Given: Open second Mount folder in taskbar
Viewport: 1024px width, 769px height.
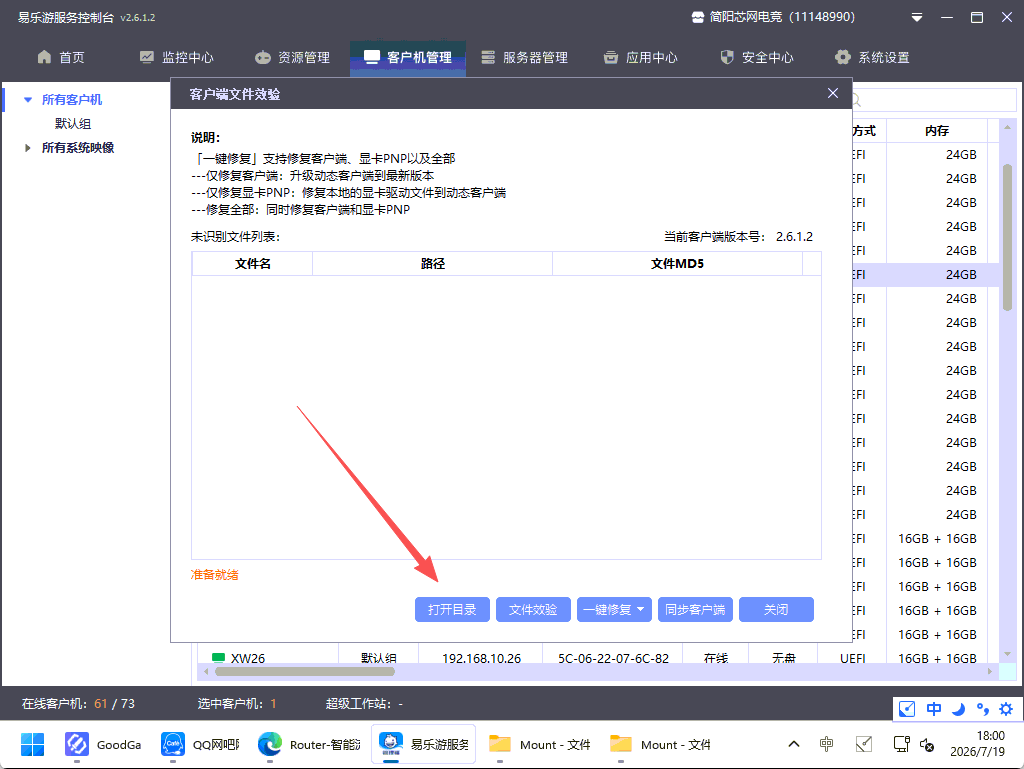Looking at the screenshot, I should [660, 744].
